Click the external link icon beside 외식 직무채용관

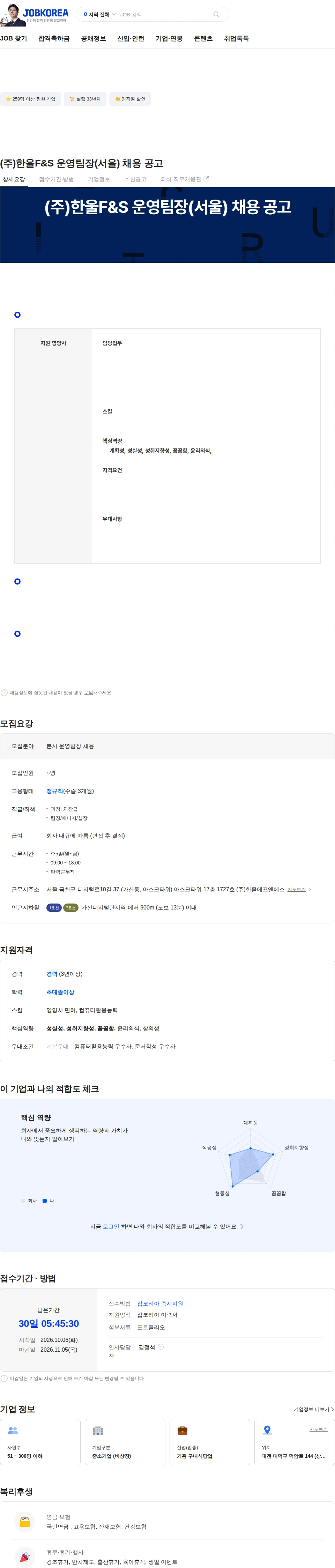(206, 179)
